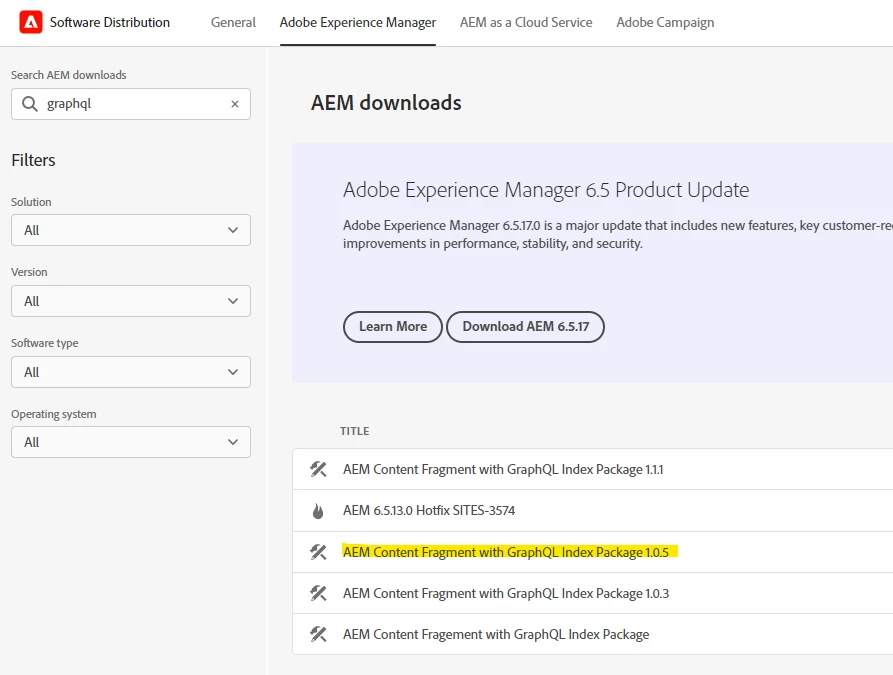Open the Version filter dropdown

[131, 301]
